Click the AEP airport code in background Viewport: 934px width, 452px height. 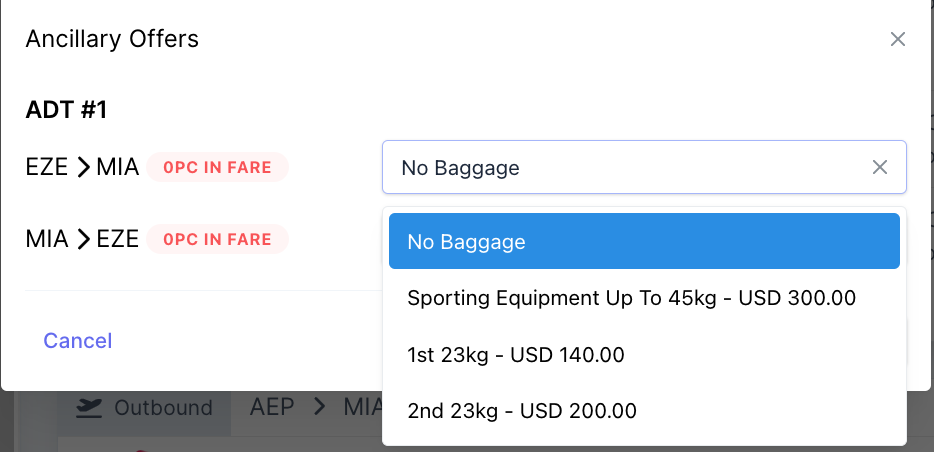tap(272, 407)
